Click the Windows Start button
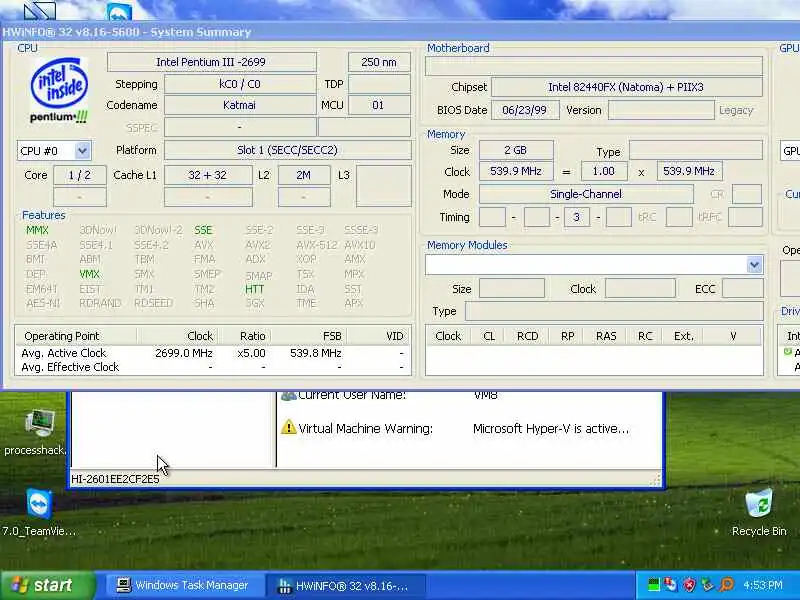The image size is (800, 600). pos(48,585)
